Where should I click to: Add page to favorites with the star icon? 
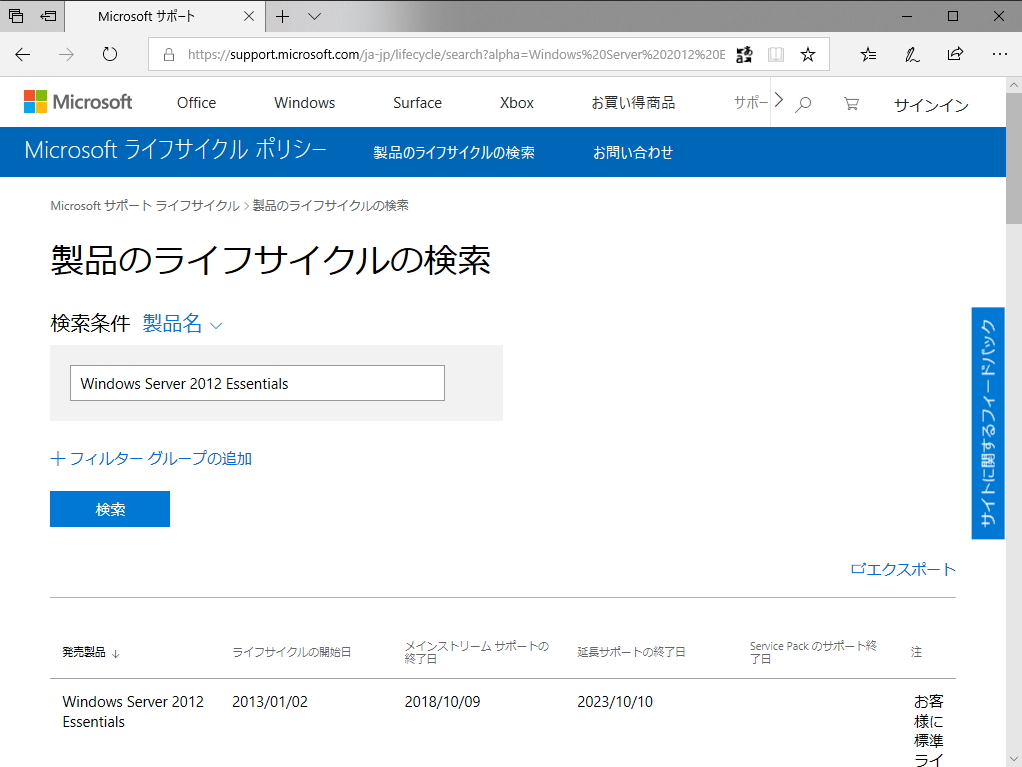click(x=808, y=54)
